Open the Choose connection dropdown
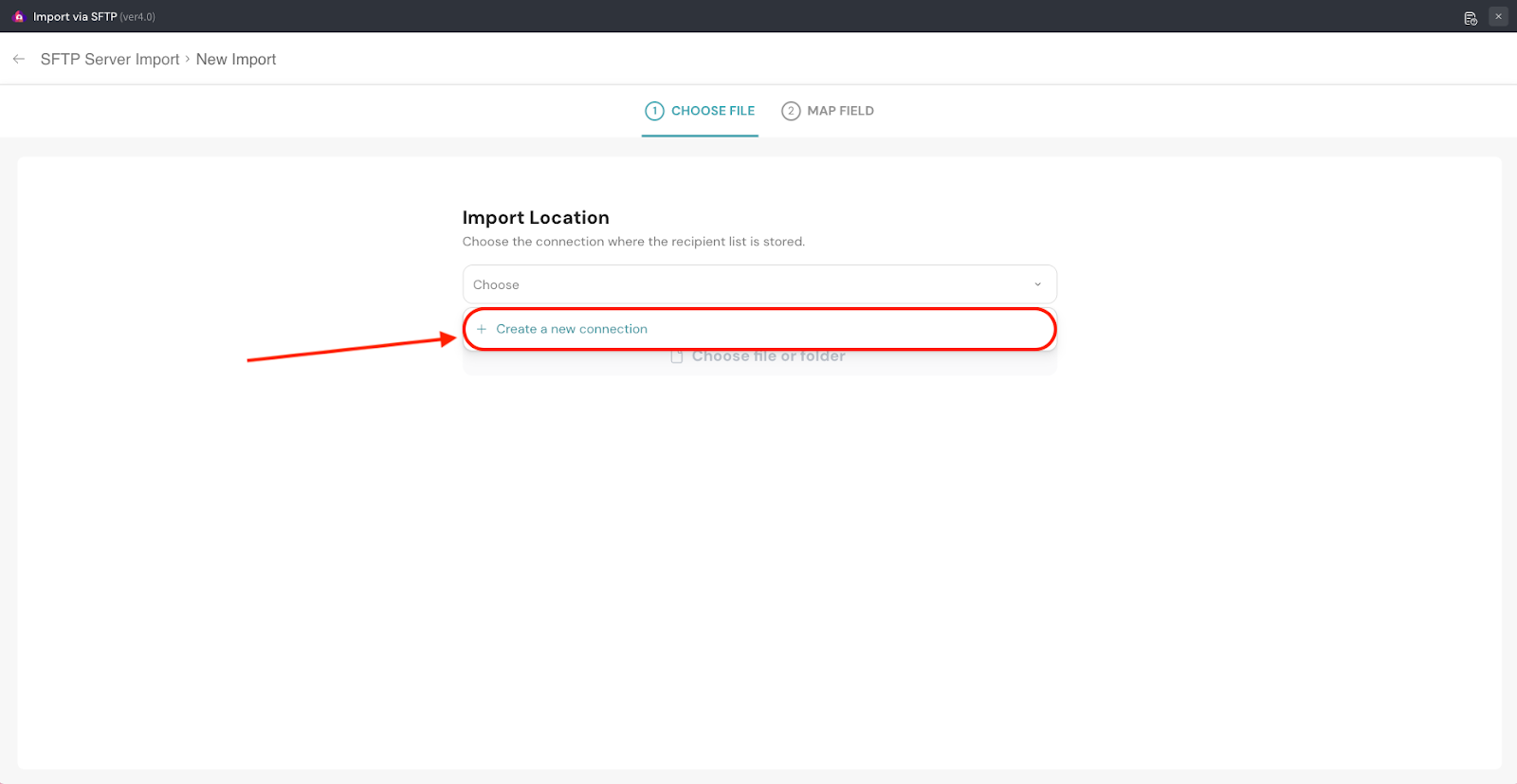 (x=758, y=284)
